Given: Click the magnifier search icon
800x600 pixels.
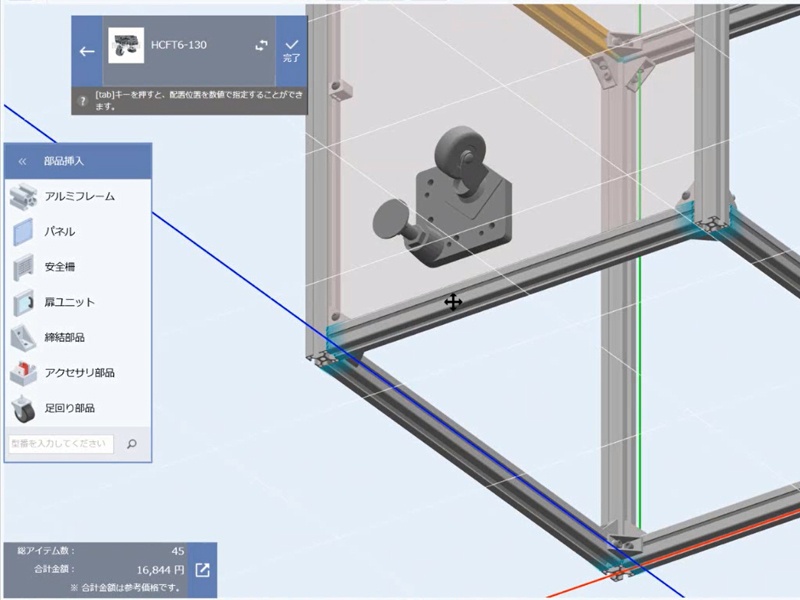Looking at the screenshot, I should (x=132, y=443).
